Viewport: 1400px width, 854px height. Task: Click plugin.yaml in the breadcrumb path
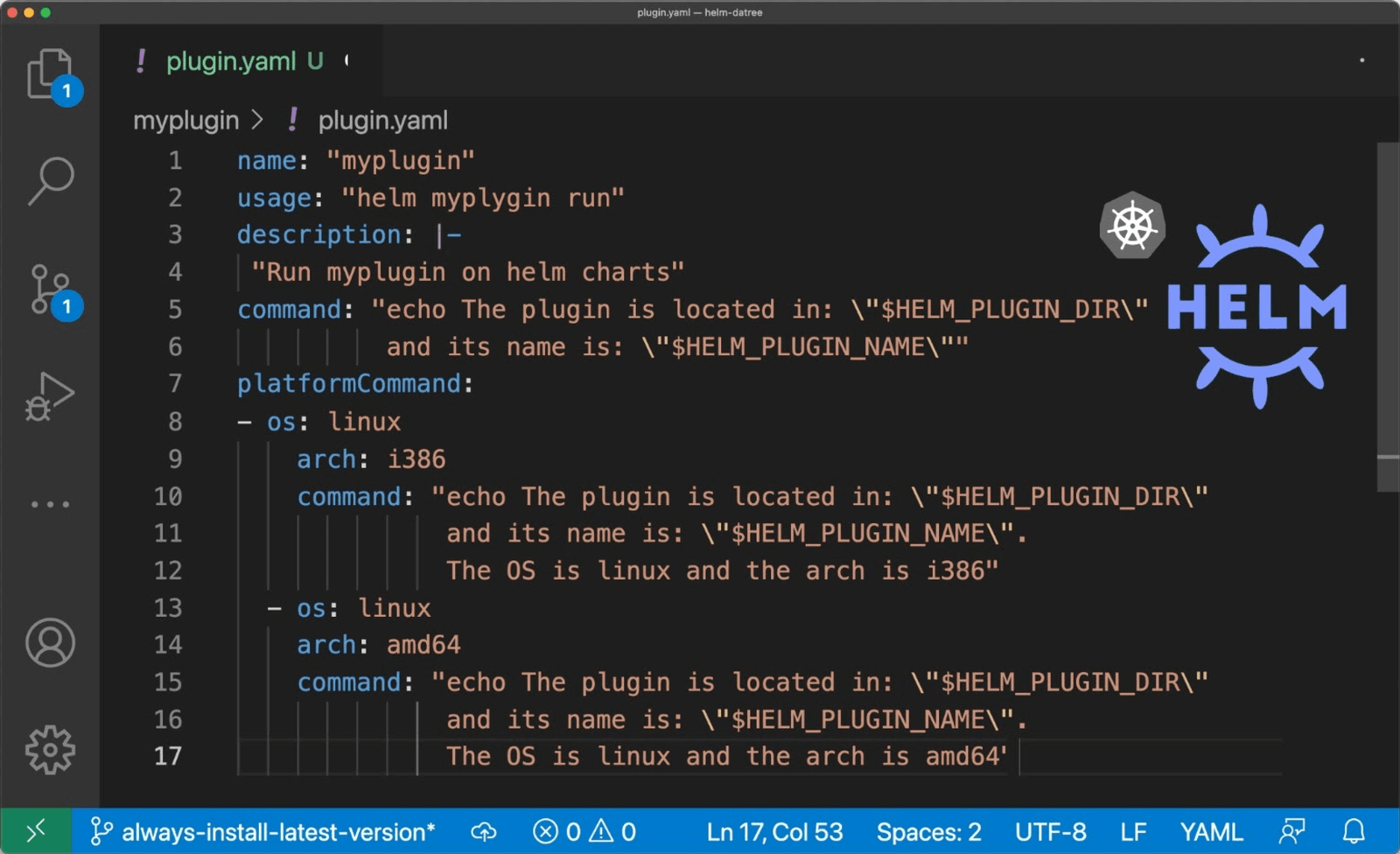(x=382, y=120)
